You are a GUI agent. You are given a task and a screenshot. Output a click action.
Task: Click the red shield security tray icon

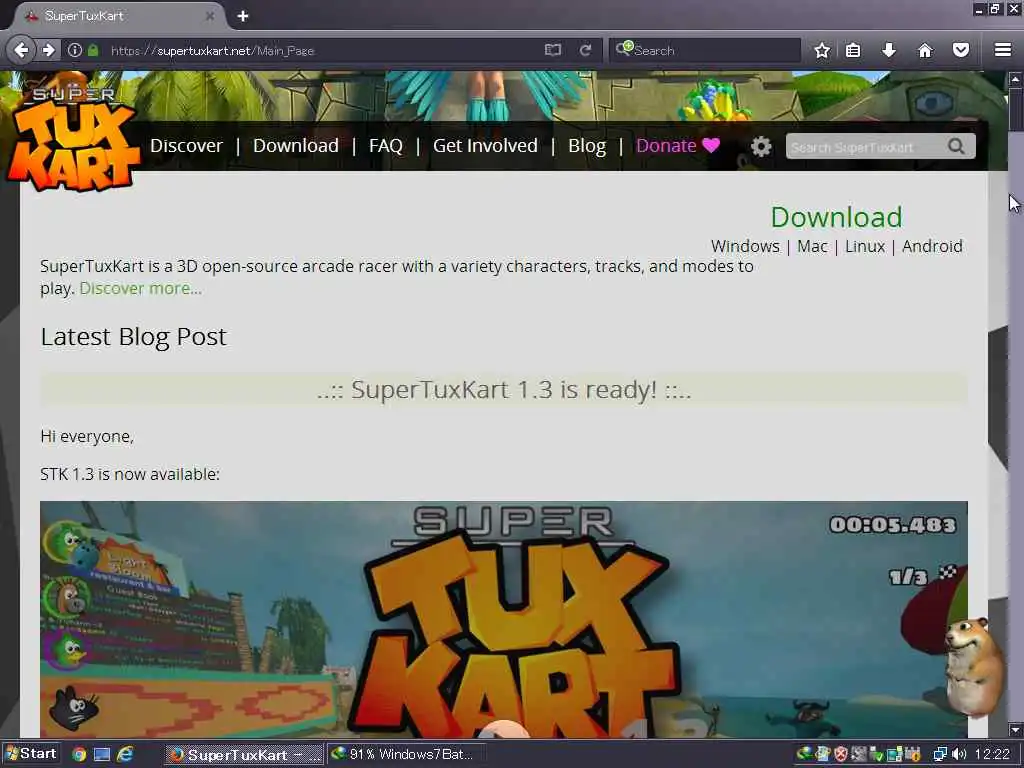point(841,754)
